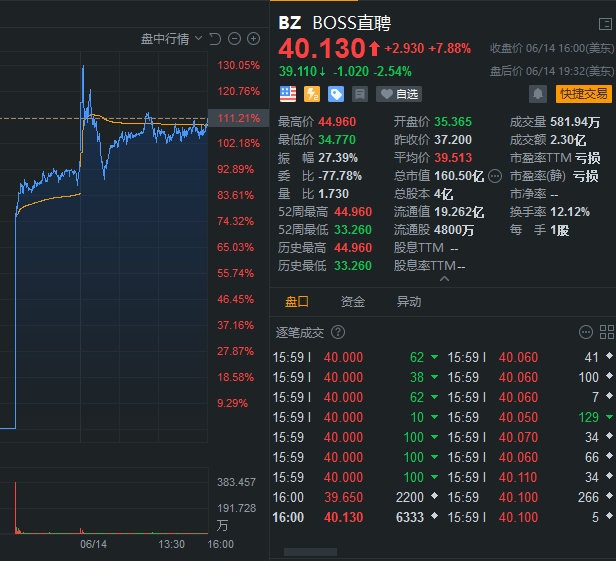Collapse the quote details with up chevron

[444, 279]
